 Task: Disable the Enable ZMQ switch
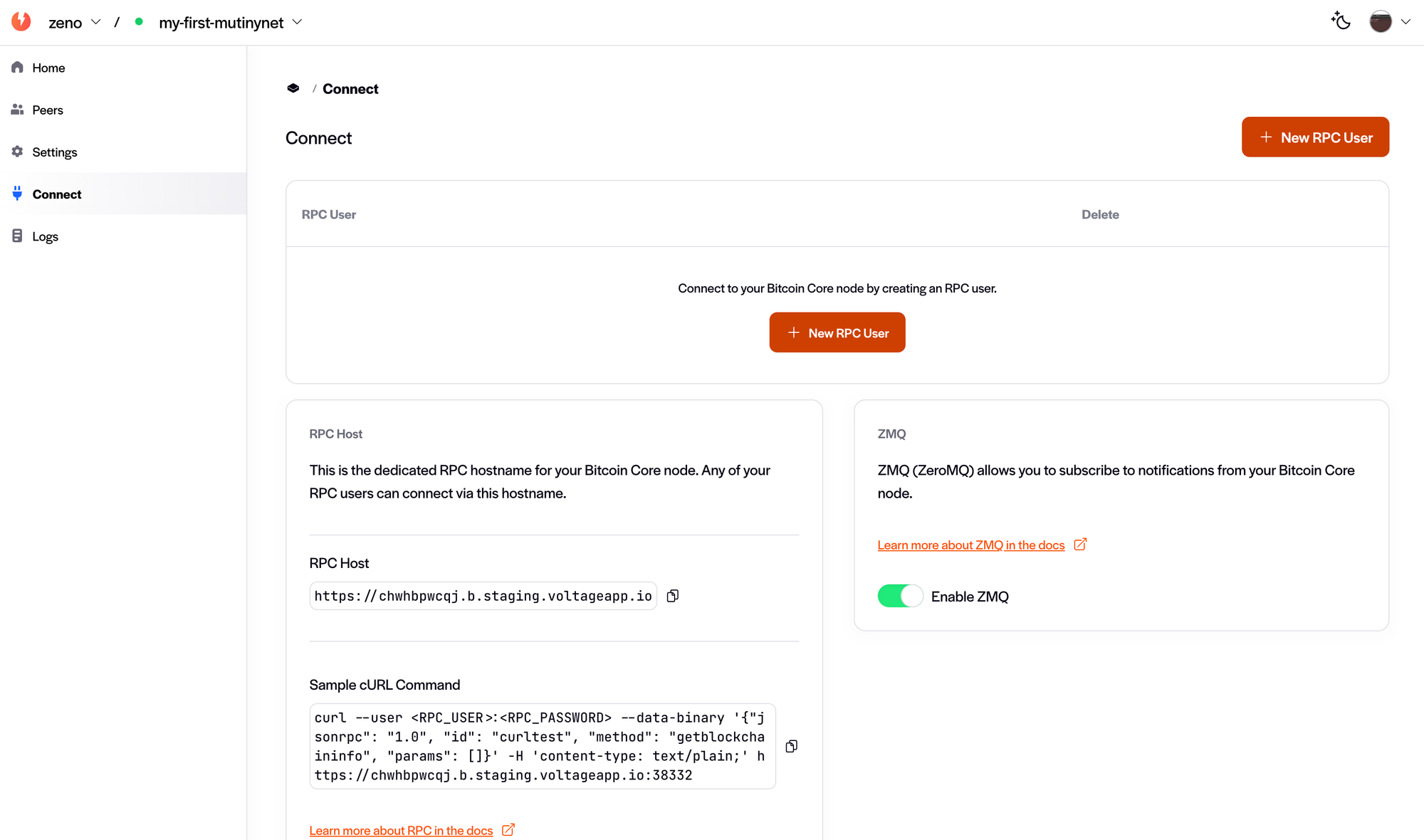900,596
